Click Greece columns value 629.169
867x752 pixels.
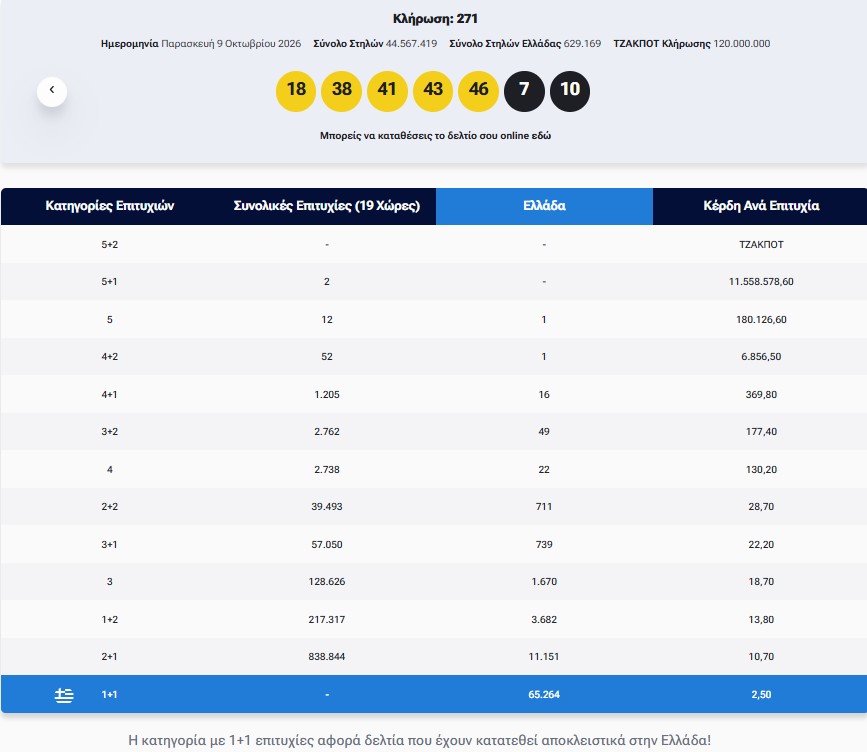coord(582,44)
